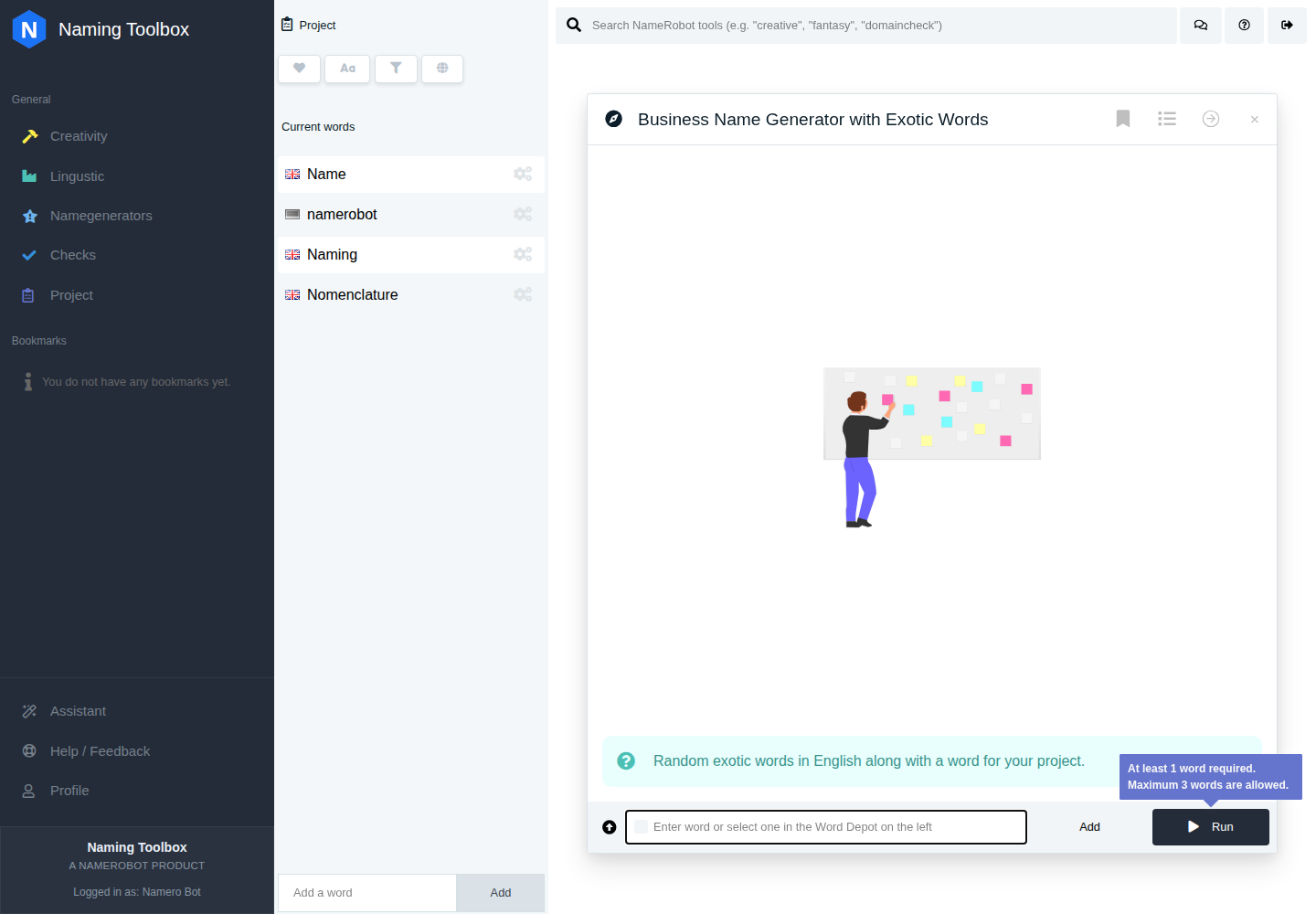1316x914 pixels.
Task: Click the question mark icon in info banner
Action: [626, 761]
